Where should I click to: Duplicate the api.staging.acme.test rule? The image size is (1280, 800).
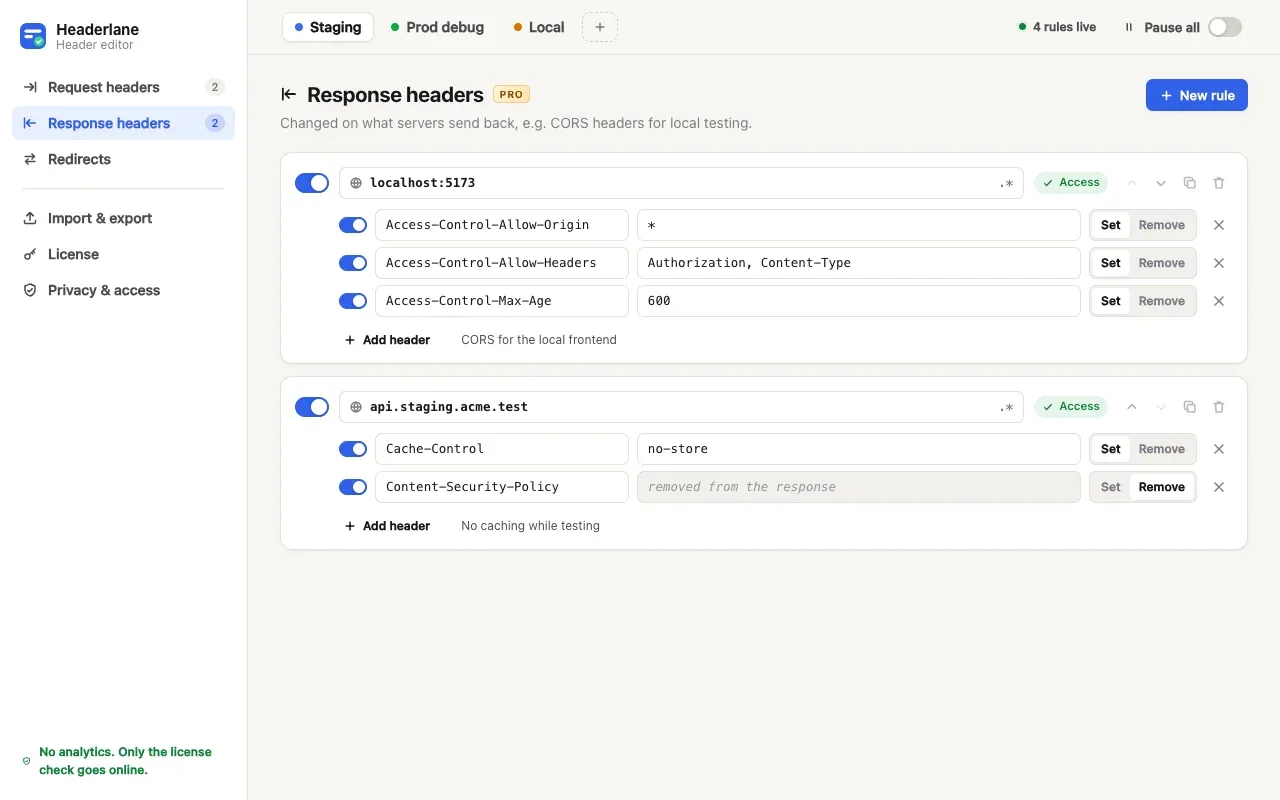click(1189, 407)
